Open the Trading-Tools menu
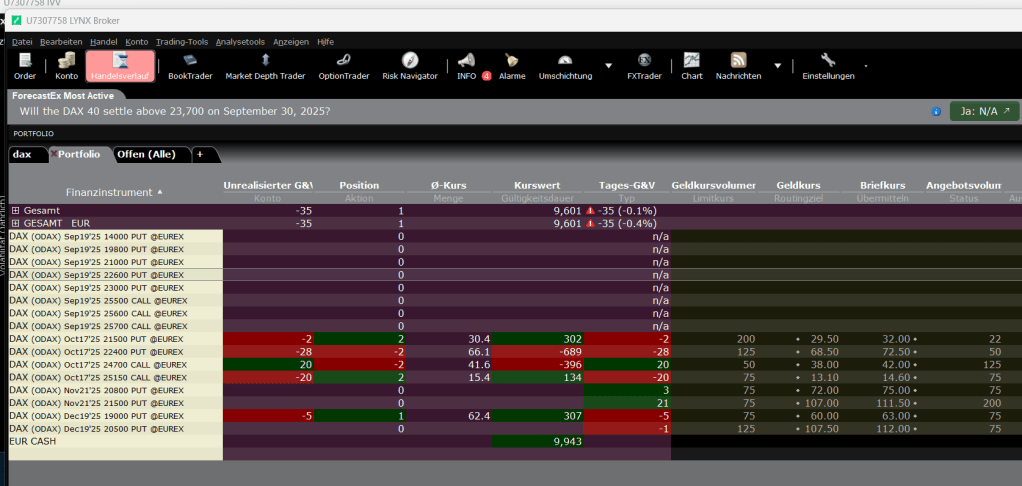Viewport: 1022px width, 486px height. [182, 42]
